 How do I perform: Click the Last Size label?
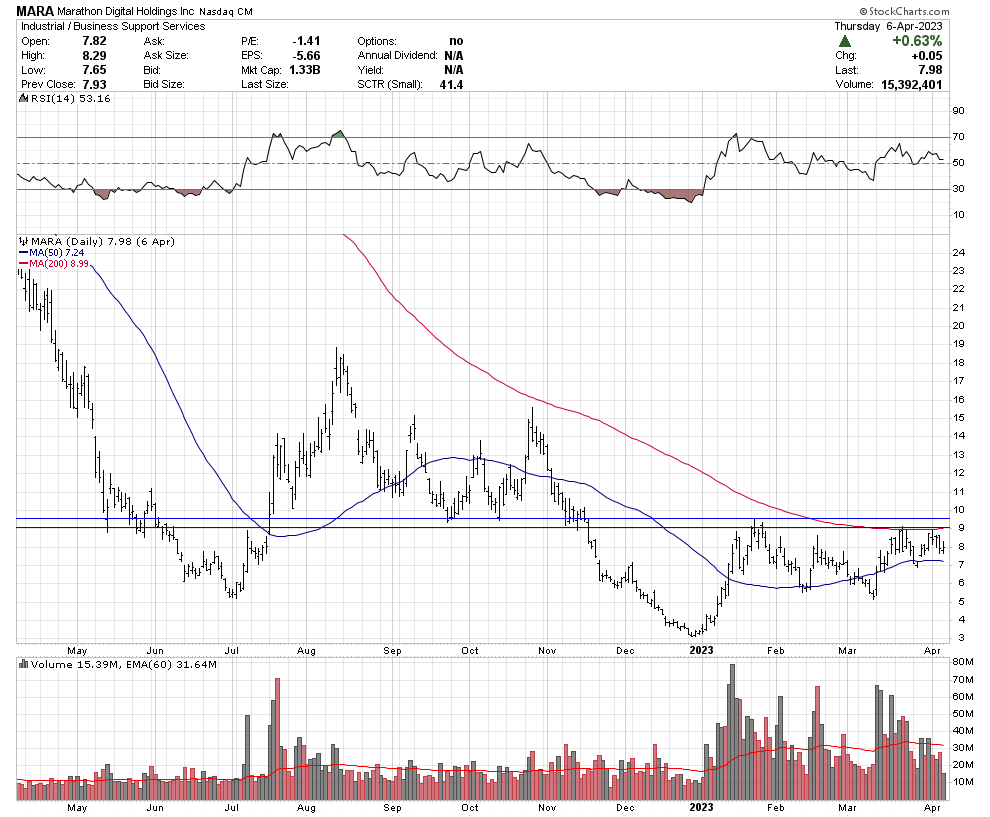point(265,85)
